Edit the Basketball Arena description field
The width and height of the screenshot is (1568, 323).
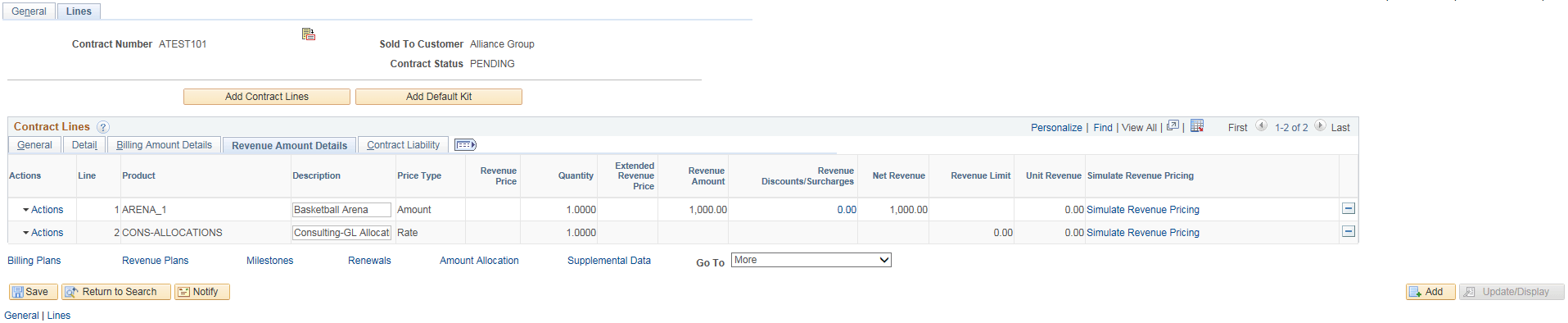(341, 210)
